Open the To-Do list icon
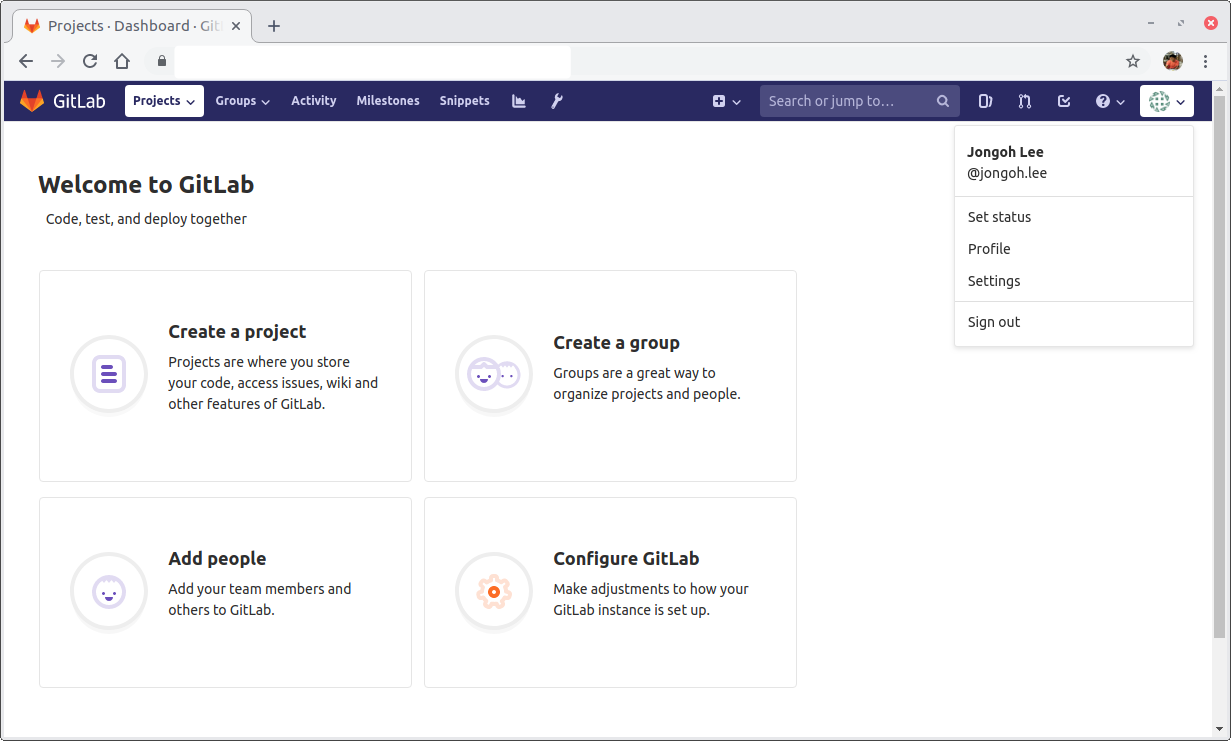The image size is (1231, 741). pos(1064,101)
